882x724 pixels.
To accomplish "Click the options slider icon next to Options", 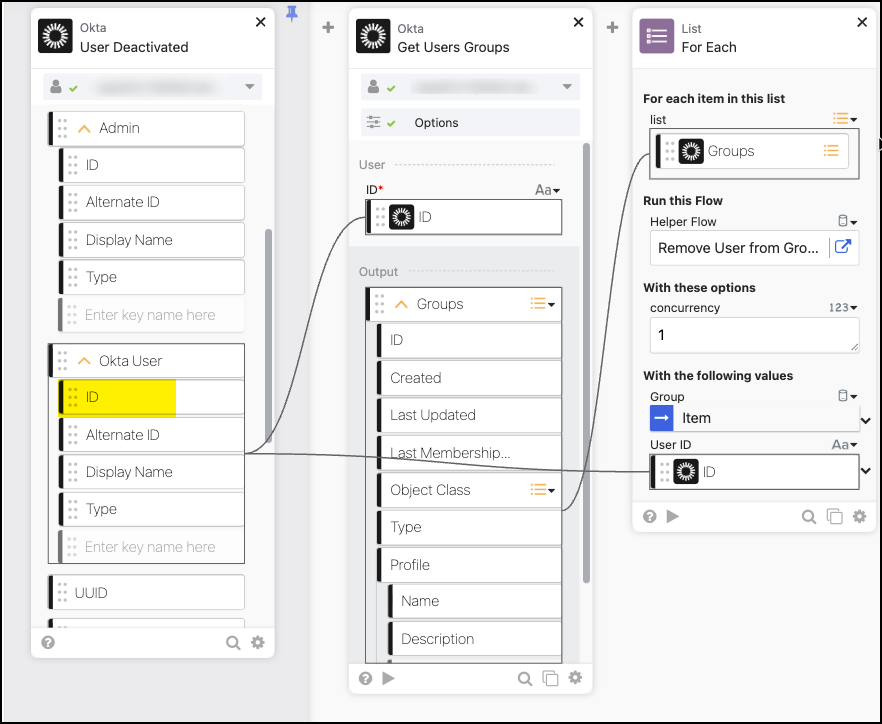I will (374, 122).
